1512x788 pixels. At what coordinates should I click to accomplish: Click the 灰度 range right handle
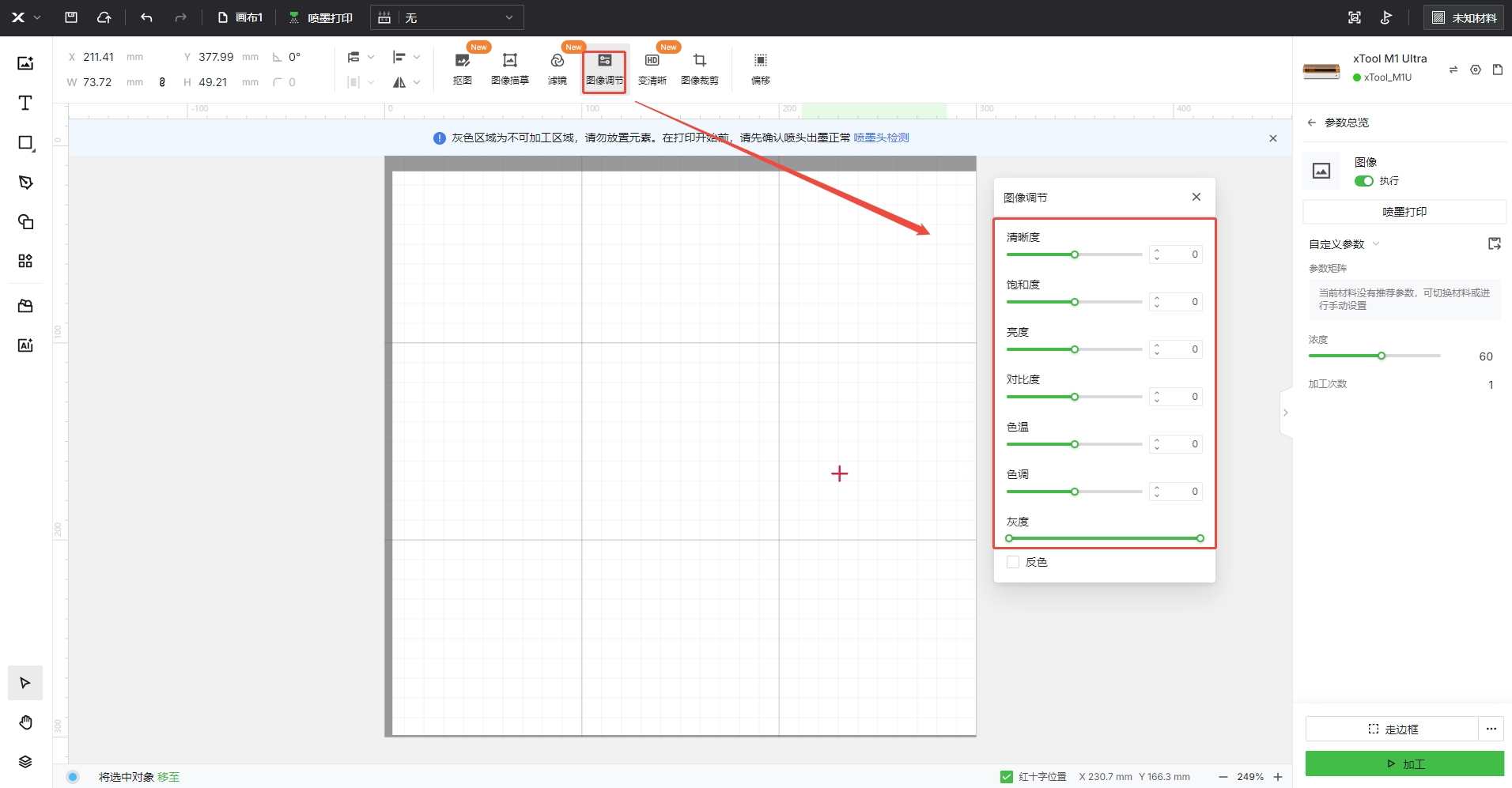pyautogui.click(x=1200, y=538)
